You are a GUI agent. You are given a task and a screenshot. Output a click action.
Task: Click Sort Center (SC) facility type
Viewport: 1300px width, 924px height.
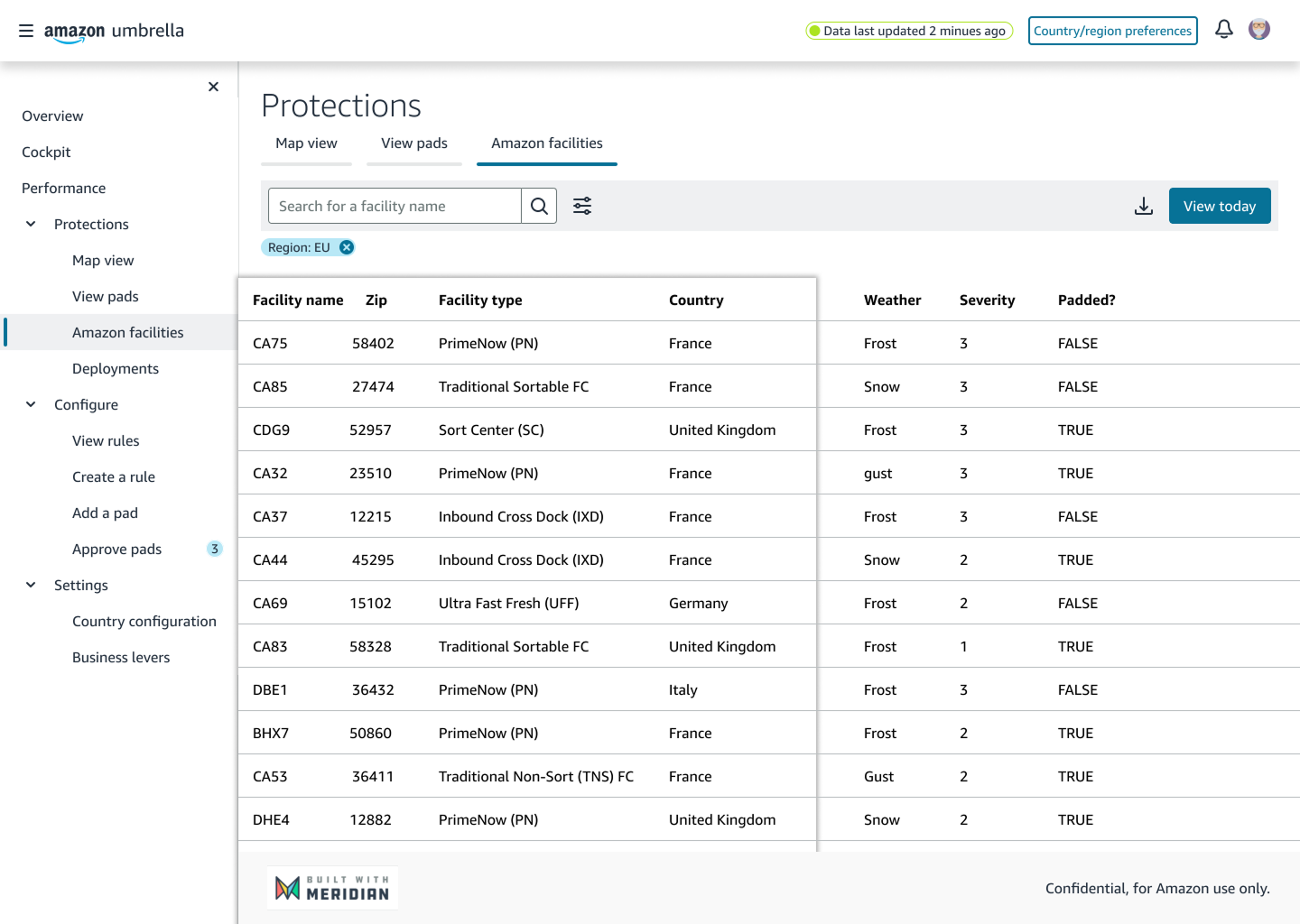491,430
